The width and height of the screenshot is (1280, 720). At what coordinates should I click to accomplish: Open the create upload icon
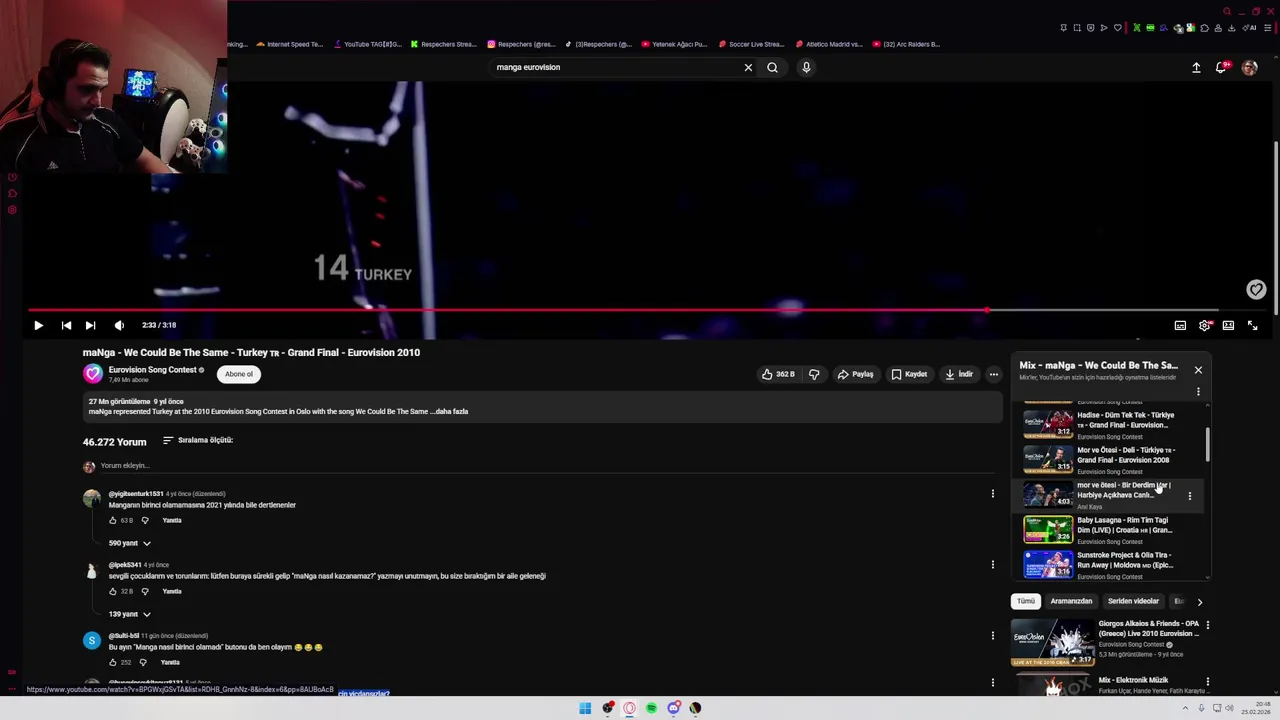pyautogui.click(x=1196, y=67)
